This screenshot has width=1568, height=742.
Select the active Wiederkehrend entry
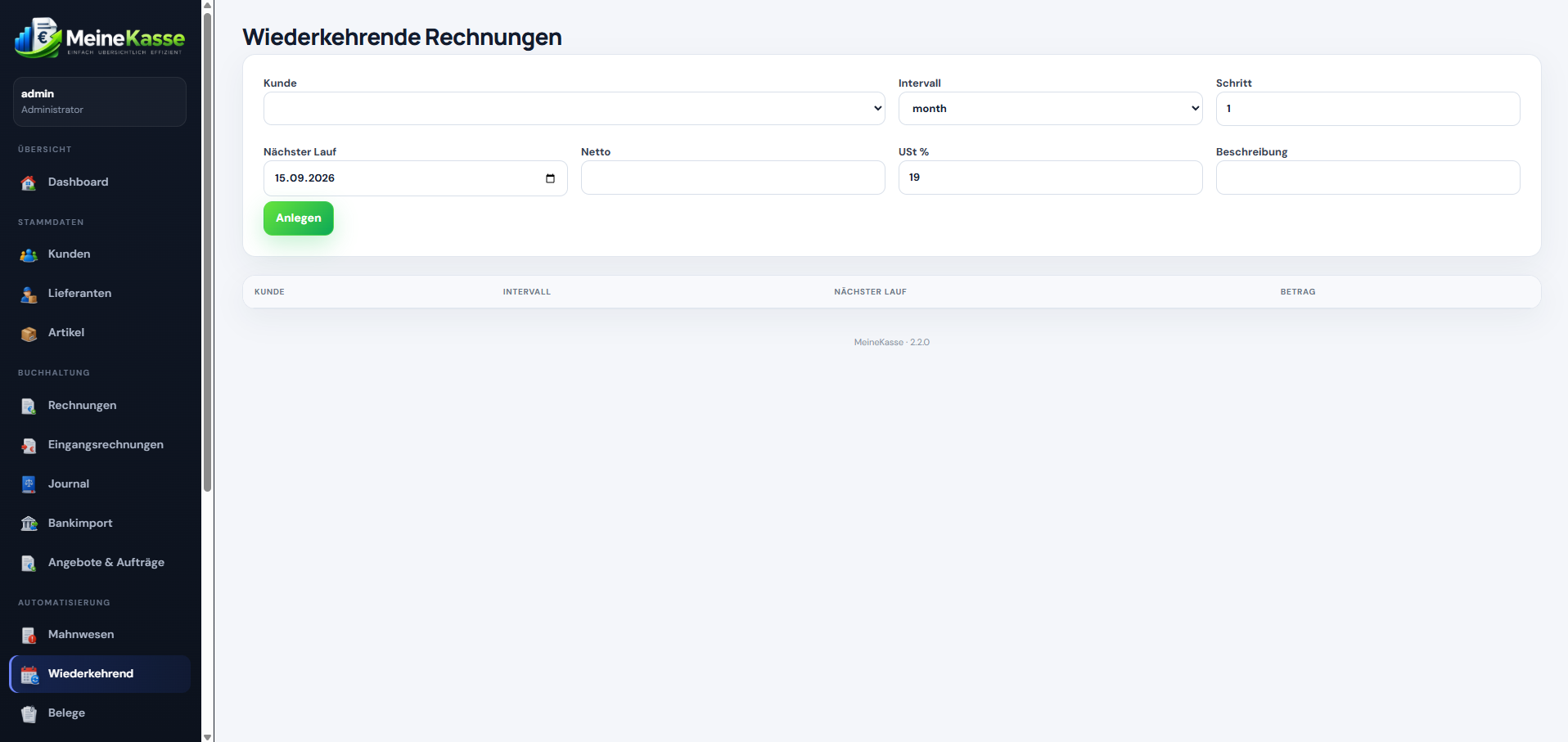click(x=100, y=674)
